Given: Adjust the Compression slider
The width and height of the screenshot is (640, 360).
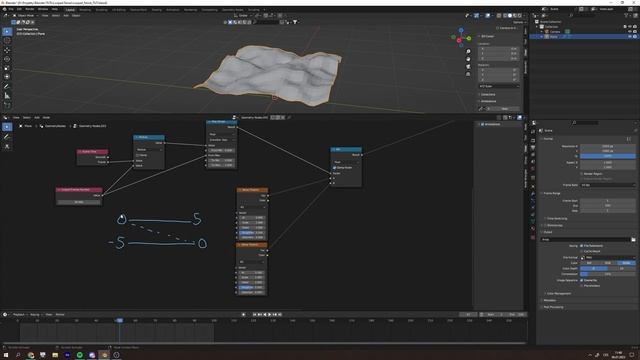Looking at the screenshot, I should point(608,274).
